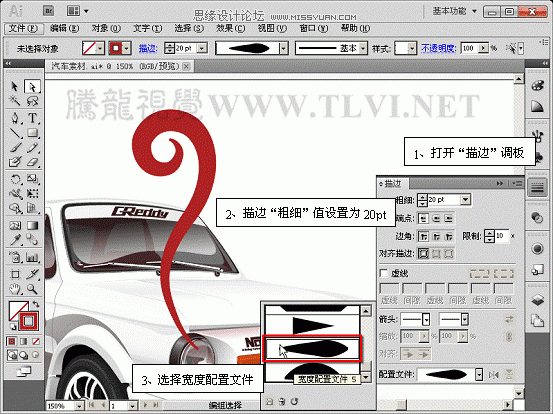Select the triangle width profile thumbnail

point(312,325)
